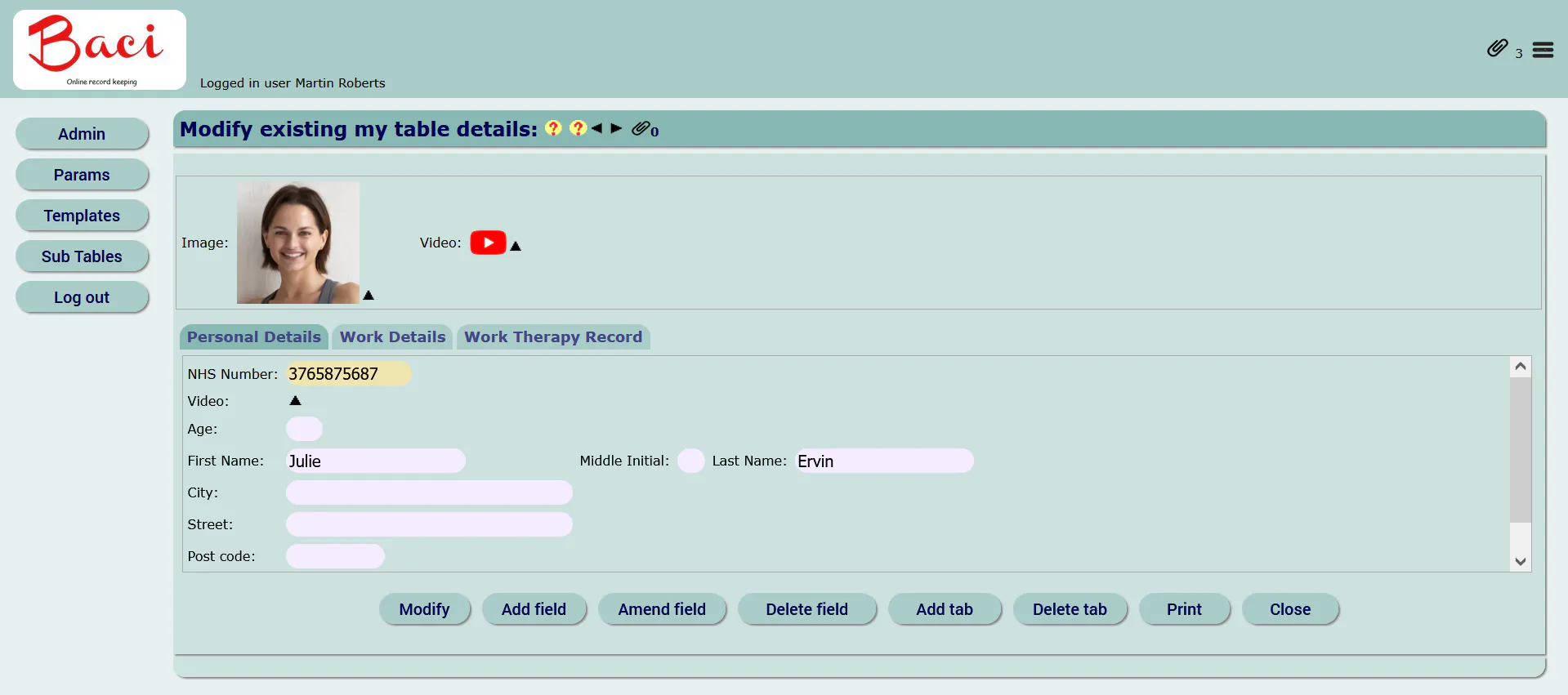Click the City input field

tap(429, 492)
